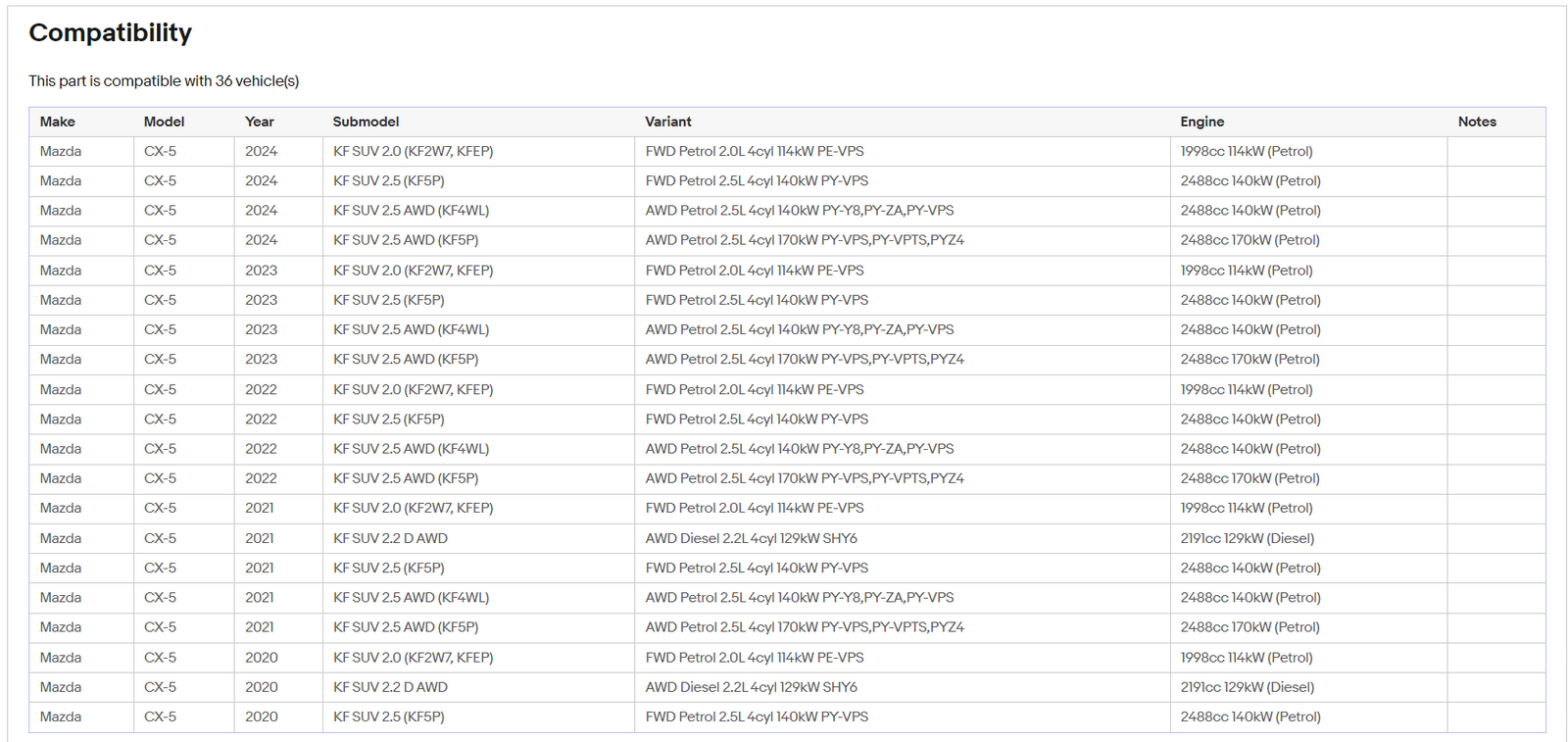Click the Make column header
1568x742 pixels.
[58, 122]
